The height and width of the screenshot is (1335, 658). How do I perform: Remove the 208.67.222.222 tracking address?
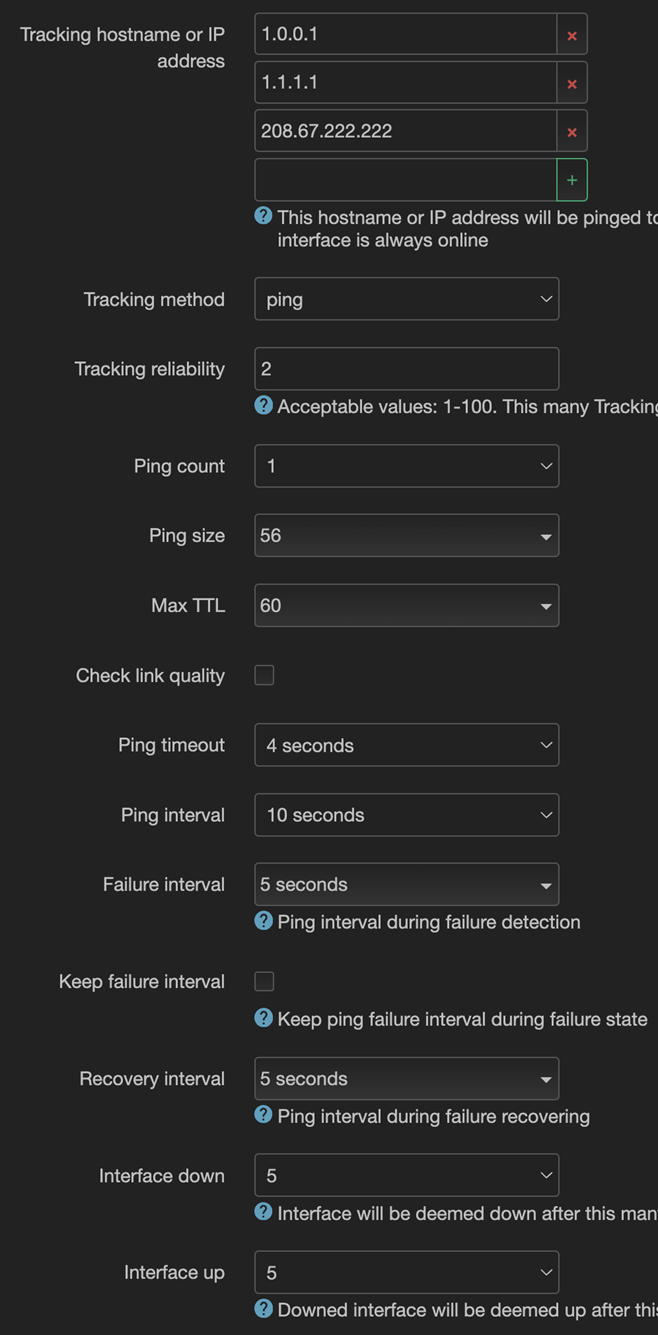tap(572, 131)
